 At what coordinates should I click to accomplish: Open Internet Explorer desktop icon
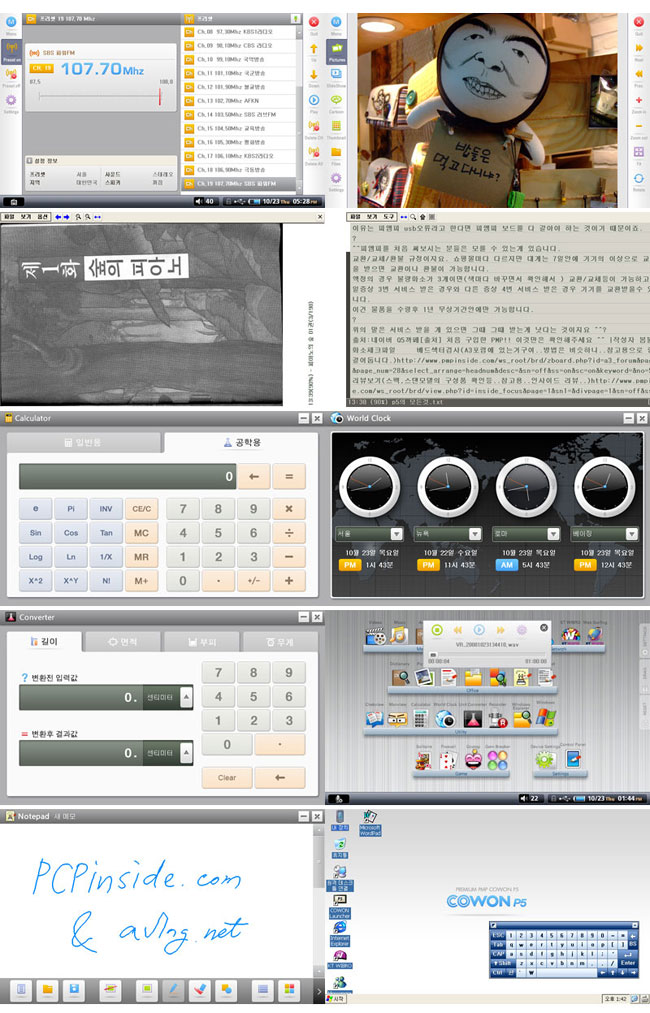click(340, 934)
